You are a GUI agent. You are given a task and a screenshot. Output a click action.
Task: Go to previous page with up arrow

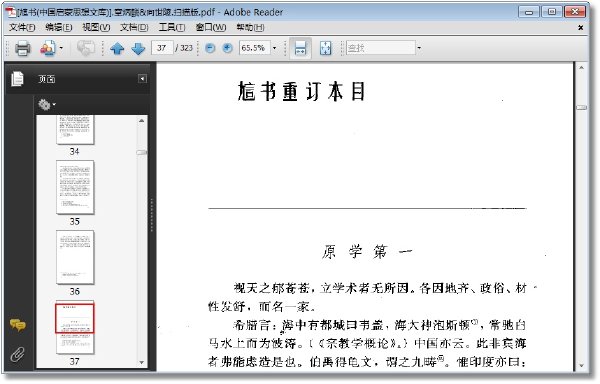click(117, 49)
